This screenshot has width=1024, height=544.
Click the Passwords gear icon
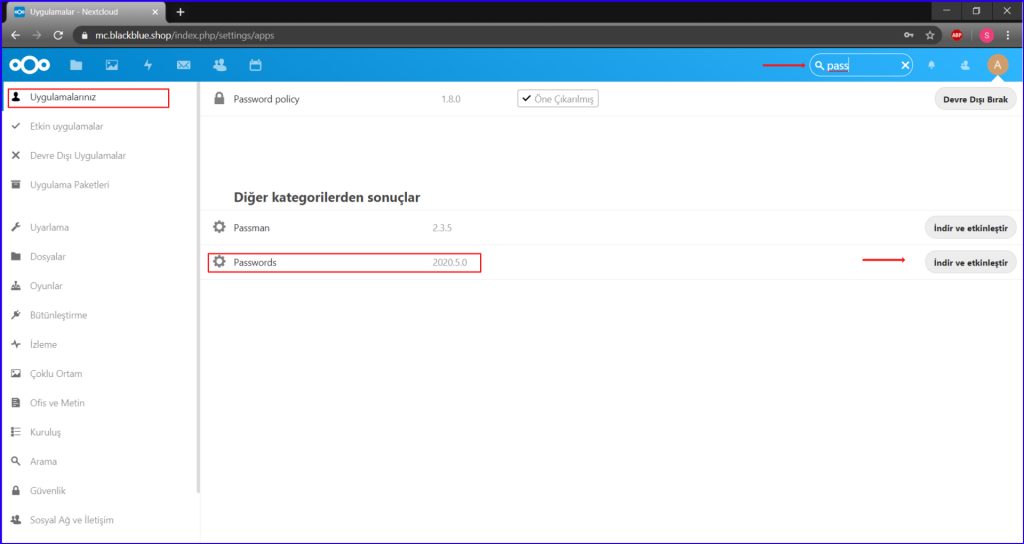coord(219,262)
